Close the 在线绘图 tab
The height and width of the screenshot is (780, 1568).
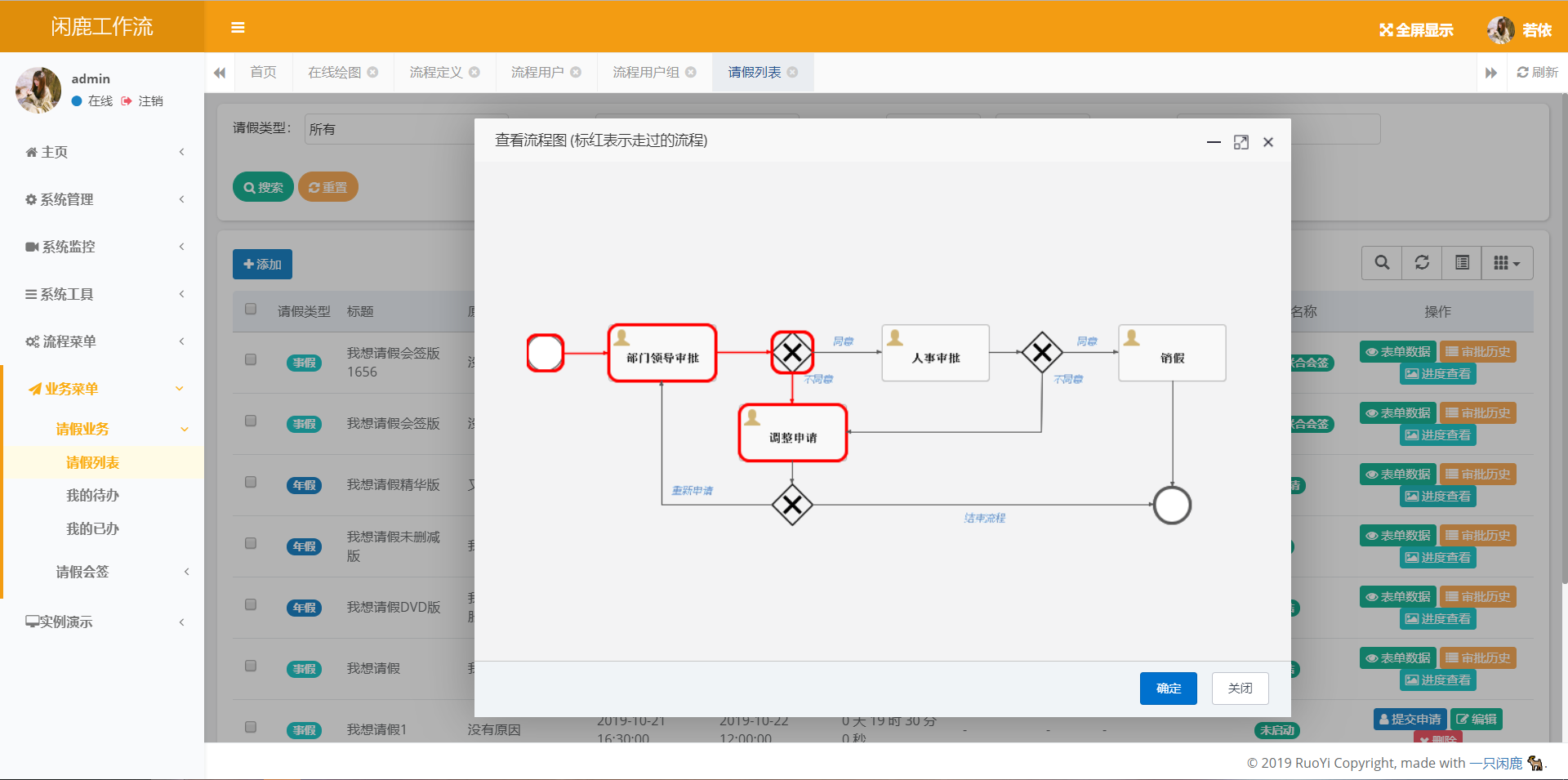pyautogui.click(x=372, y=73)
